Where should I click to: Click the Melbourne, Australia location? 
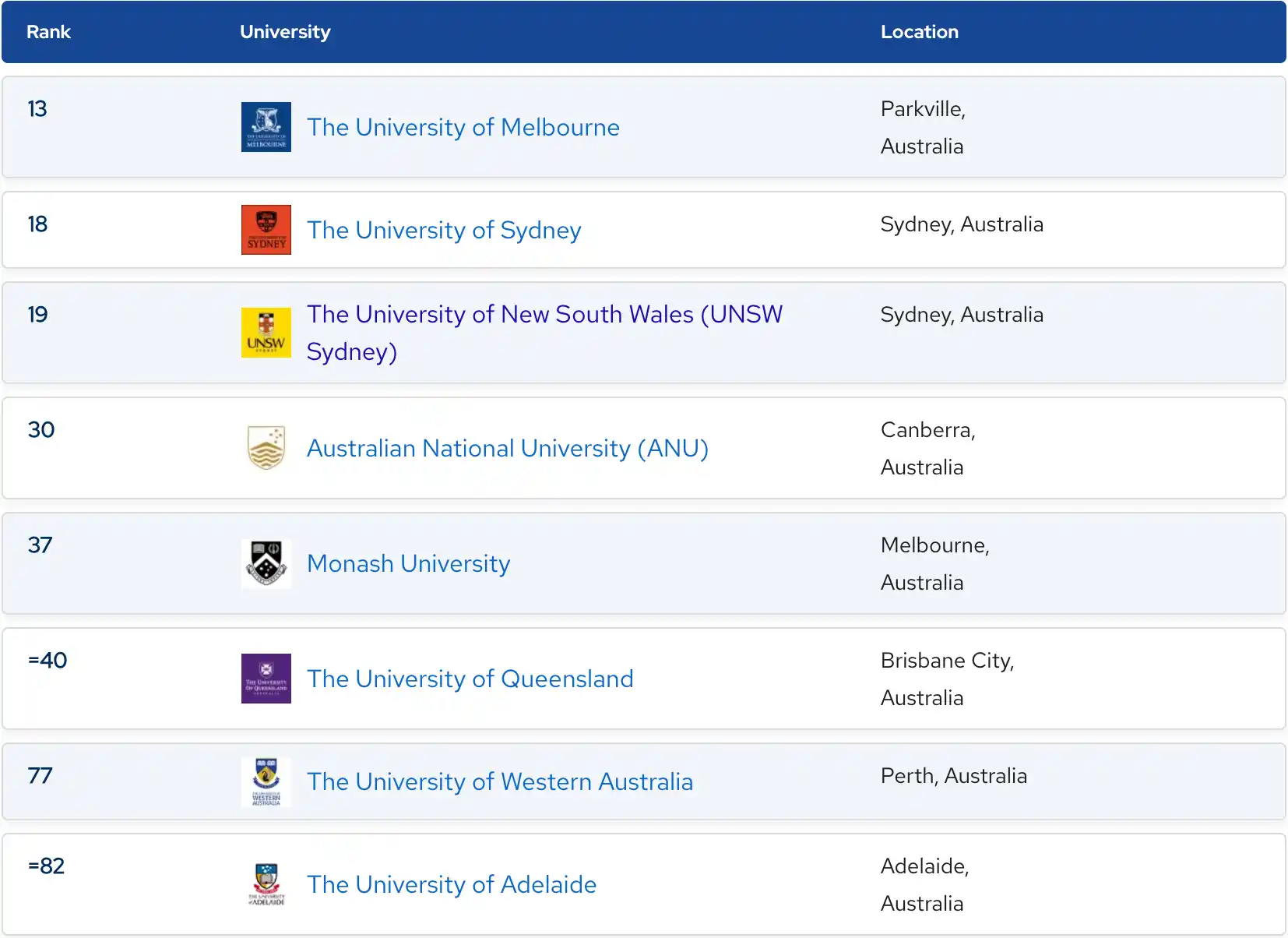click(x=935, y=563)
